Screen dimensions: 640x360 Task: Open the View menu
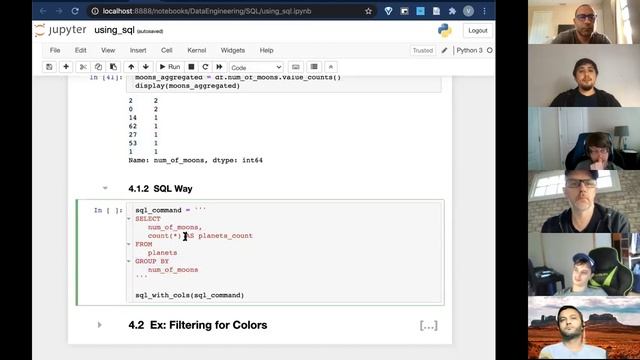tap(108, 51)
